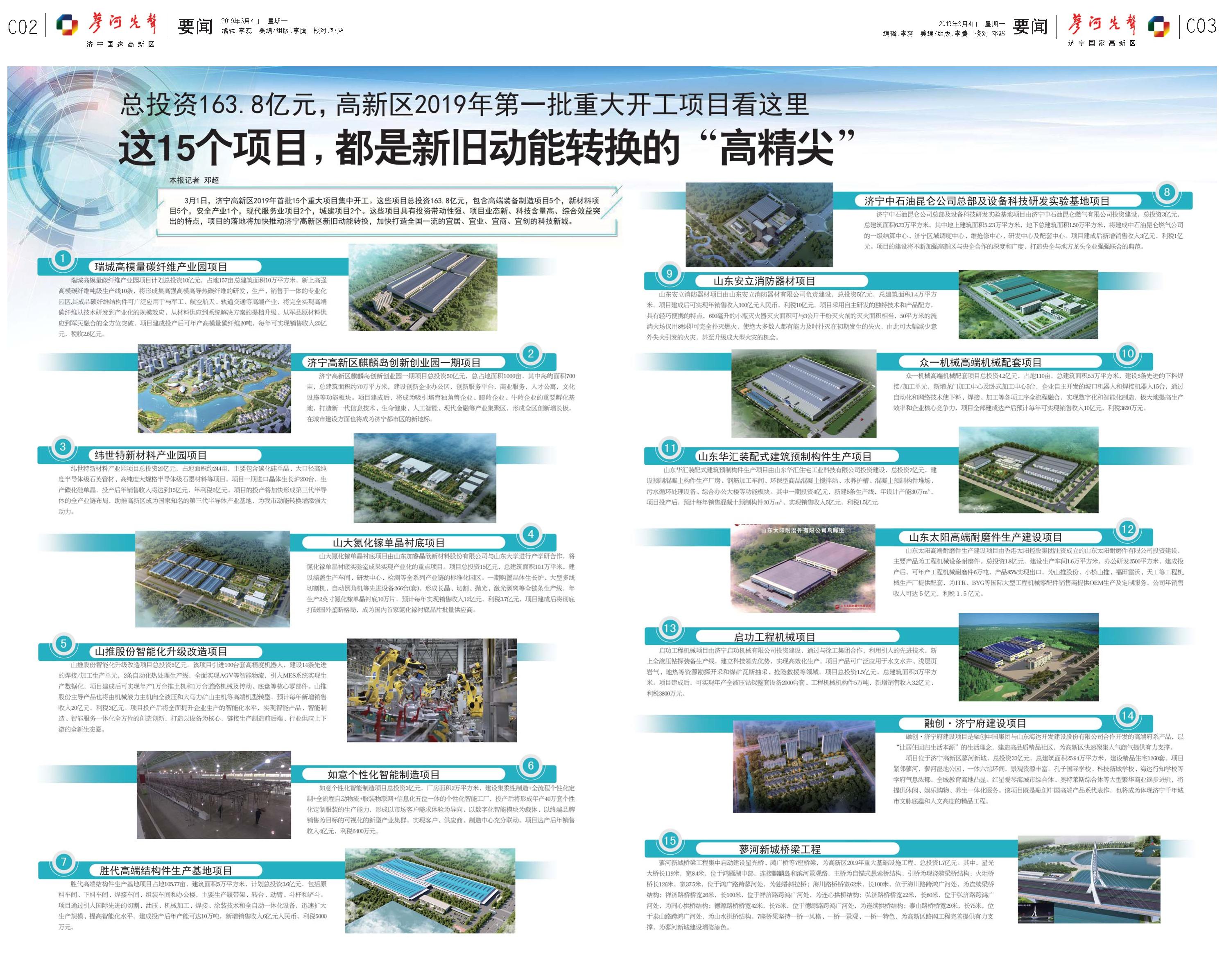The image size is (1224, 980).
Task: Click the number 15 circle badge
Action: (670, 841)
